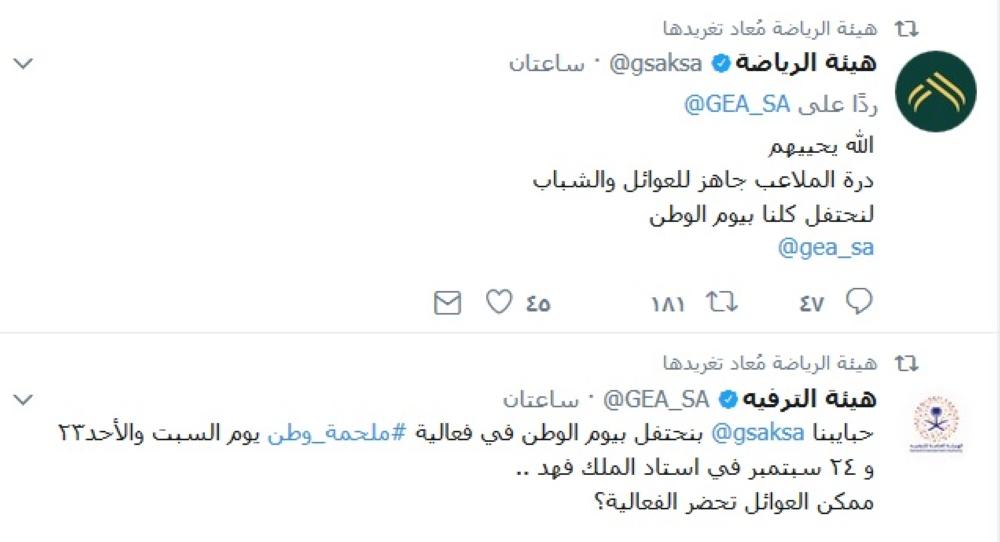The height and width of the screenshot is (542, 1000).
Task: Open first tweet's chevron options menu
Action: (22, 65)
